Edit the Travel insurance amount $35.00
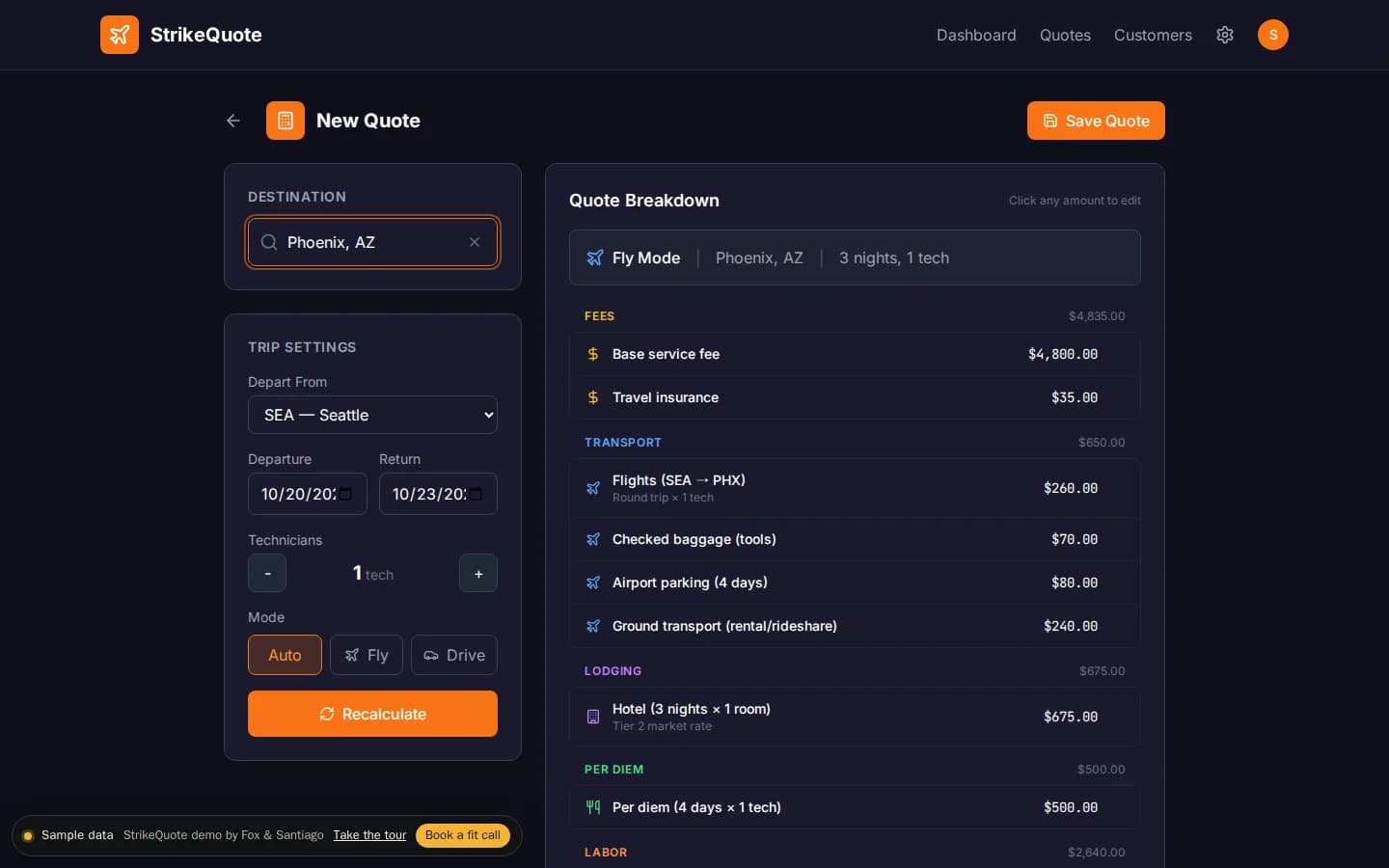The image size is (1389, 868). [1075, 397]
